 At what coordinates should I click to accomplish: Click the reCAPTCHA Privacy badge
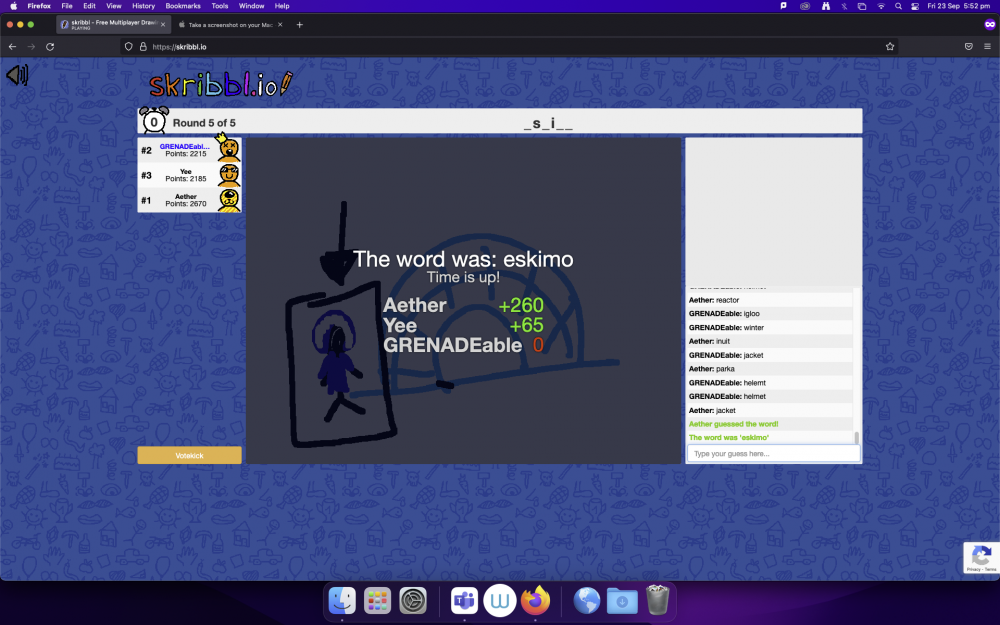coord(981,557)
